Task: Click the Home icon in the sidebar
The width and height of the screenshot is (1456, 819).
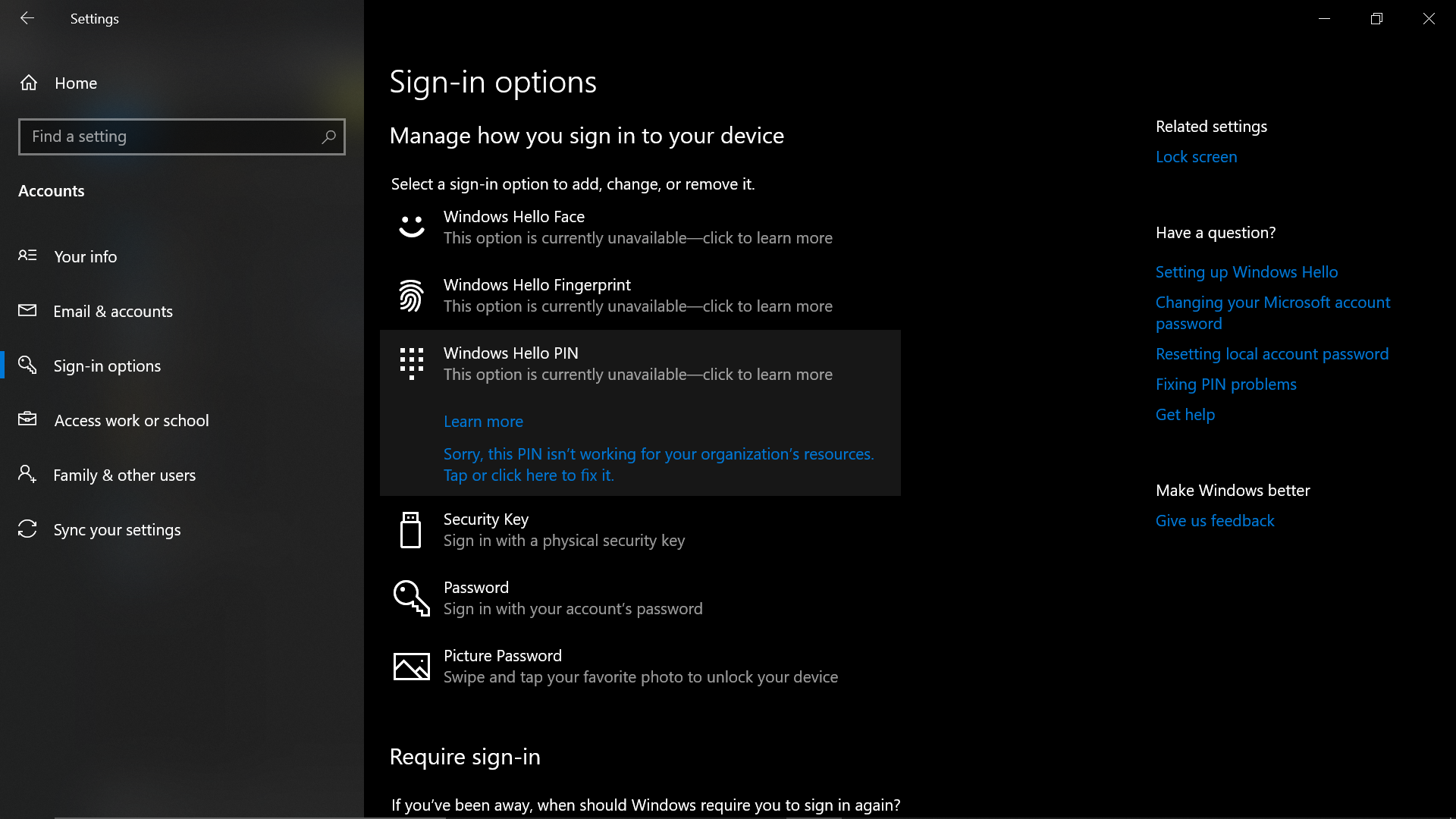Action: (29, 83)
